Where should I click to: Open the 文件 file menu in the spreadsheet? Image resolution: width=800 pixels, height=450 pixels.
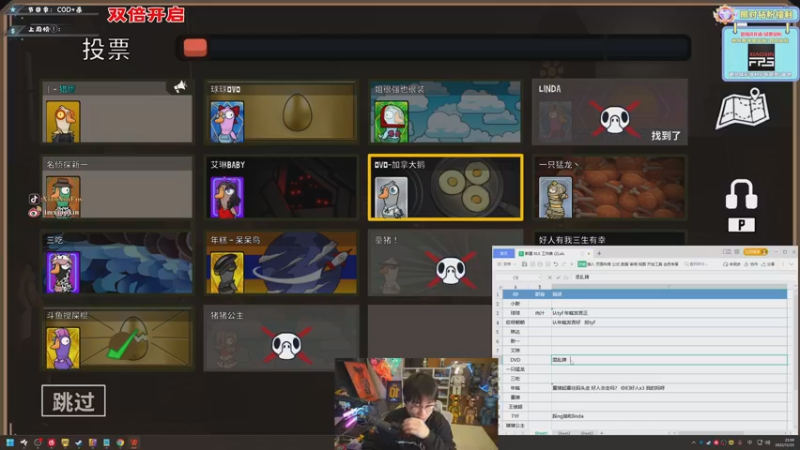pyautogui.click(x=506, y=264)
